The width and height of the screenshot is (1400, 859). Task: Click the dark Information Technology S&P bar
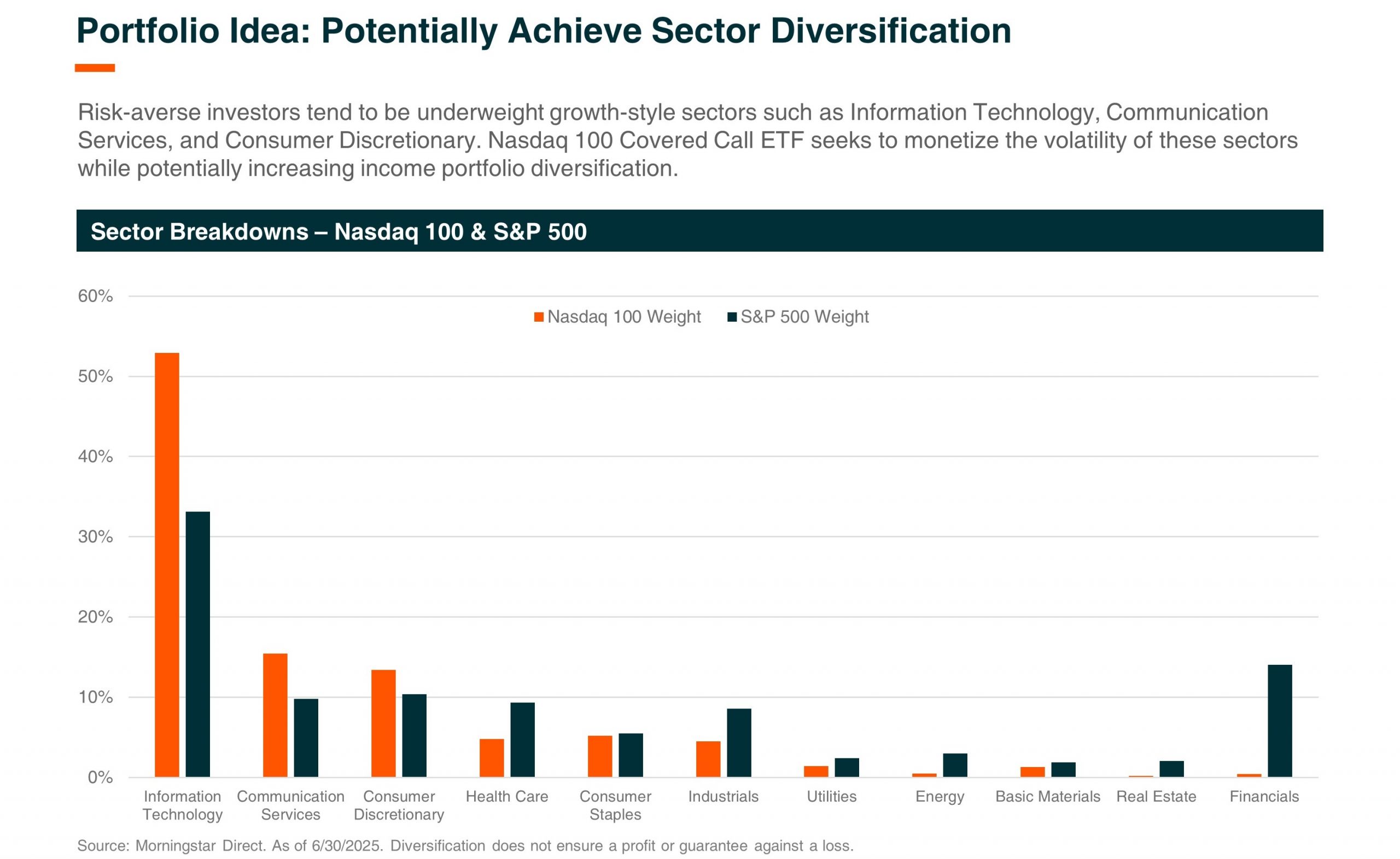coord(198,643)
